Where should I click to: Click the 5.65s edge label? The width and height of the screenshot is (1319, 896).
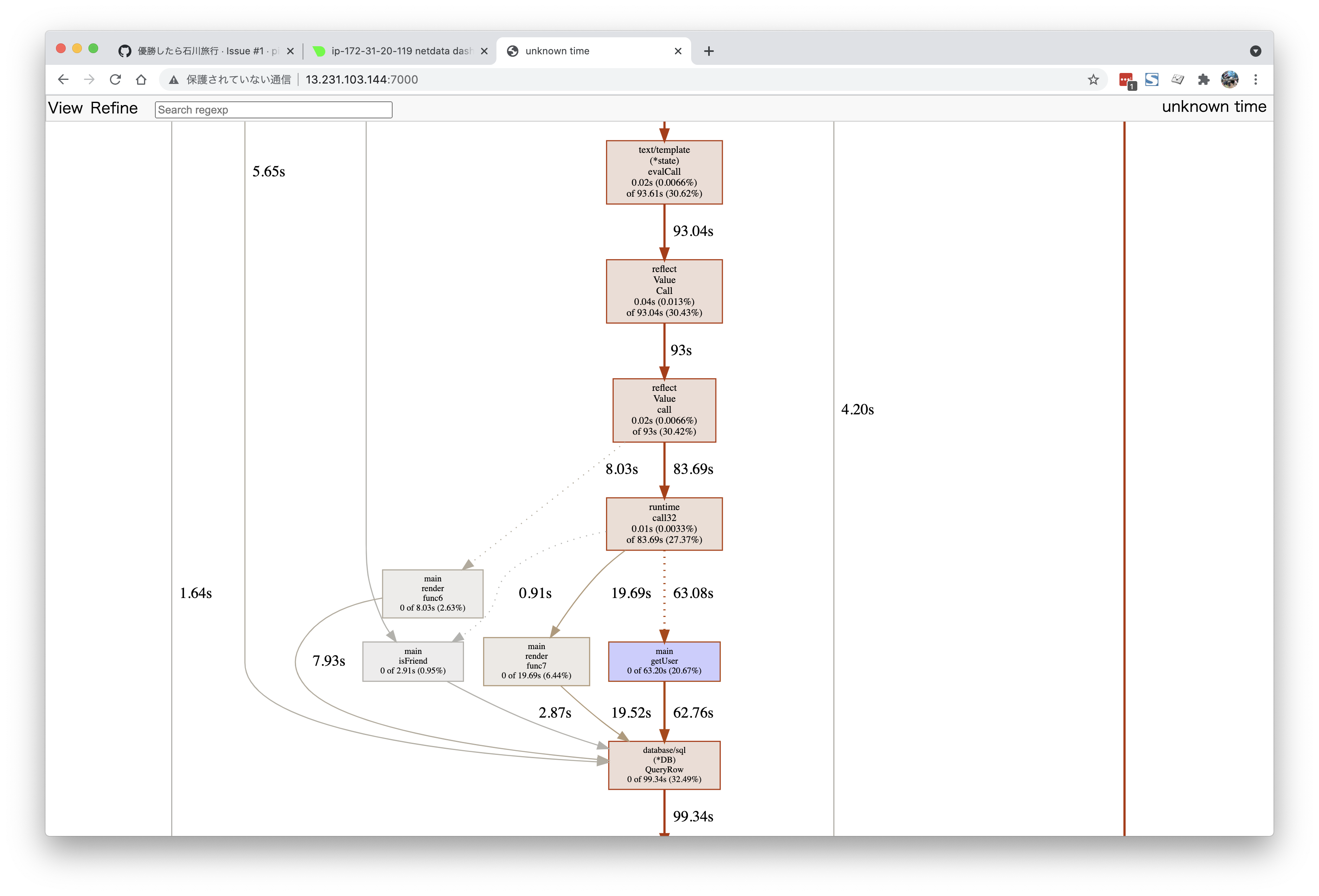(269, 172)
